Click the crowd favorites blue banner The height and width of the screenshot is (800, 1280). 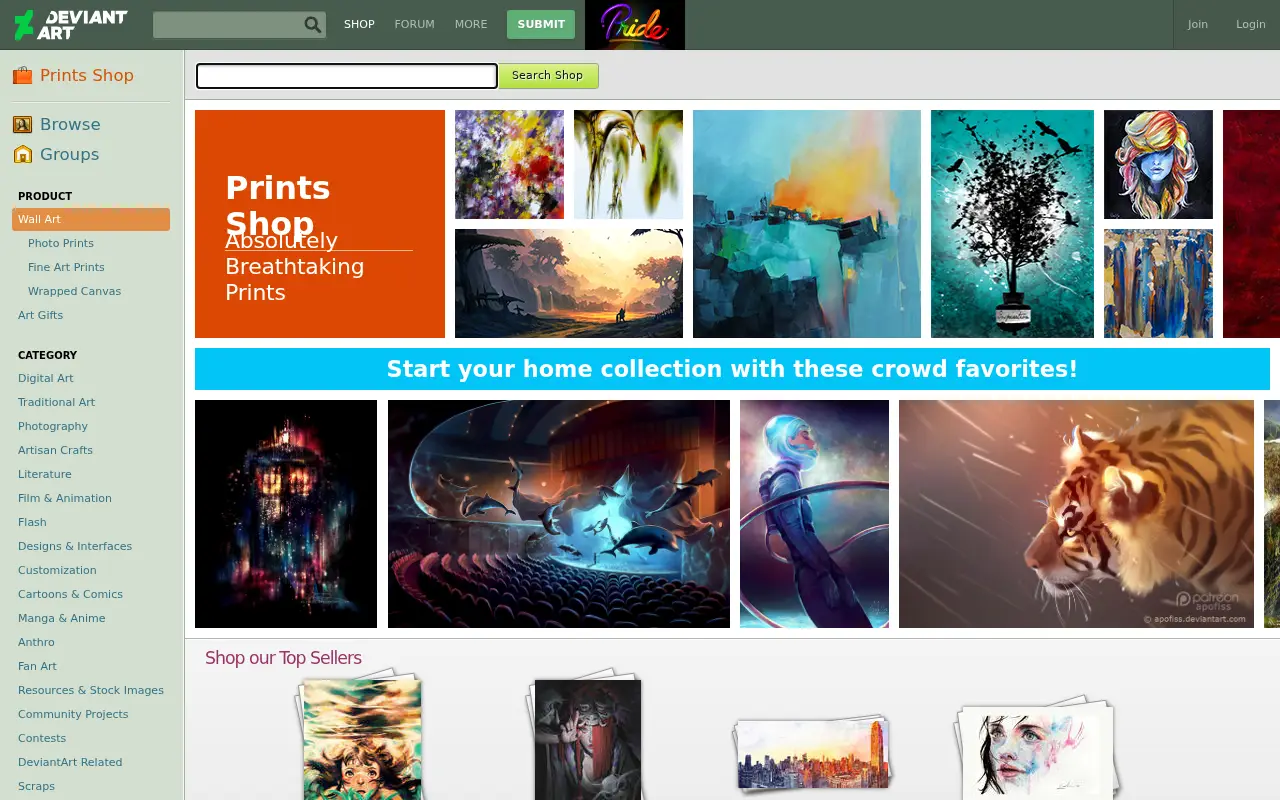coord(732,369)
